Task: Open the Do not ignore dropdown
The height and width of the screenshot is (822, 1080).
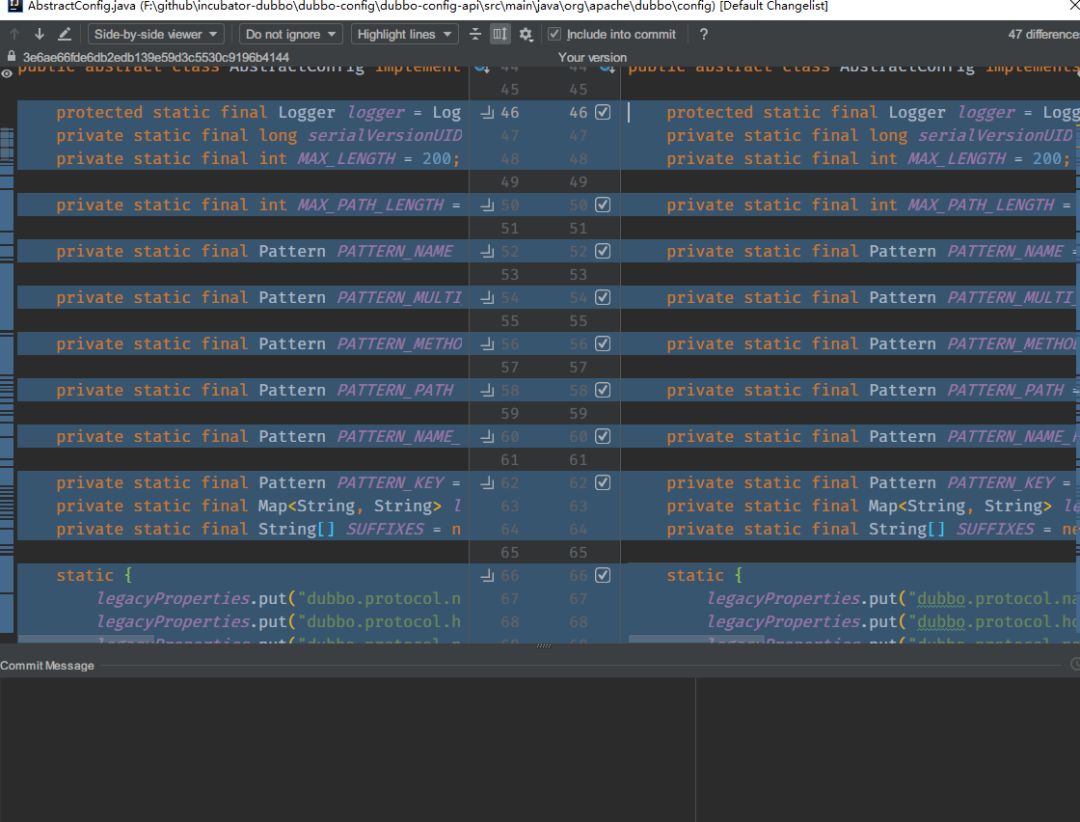Action: [290, 34]
